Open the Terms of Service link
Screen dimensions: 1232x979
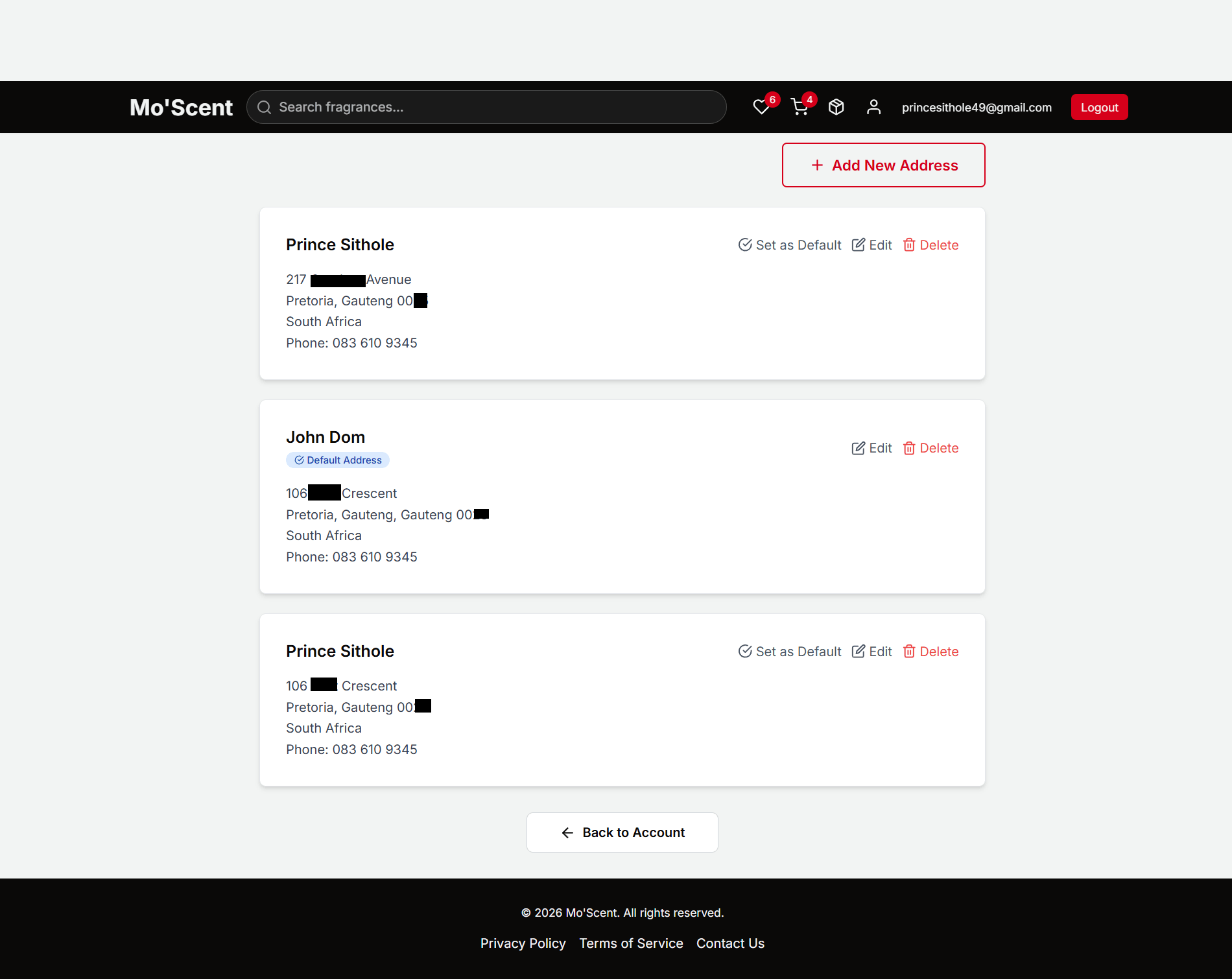(630, 943)
